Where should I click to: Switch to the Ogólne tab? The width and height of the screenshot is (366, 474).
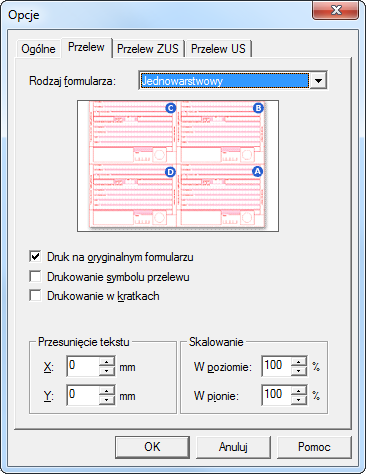pyautogui.click(x=38, y=49)
